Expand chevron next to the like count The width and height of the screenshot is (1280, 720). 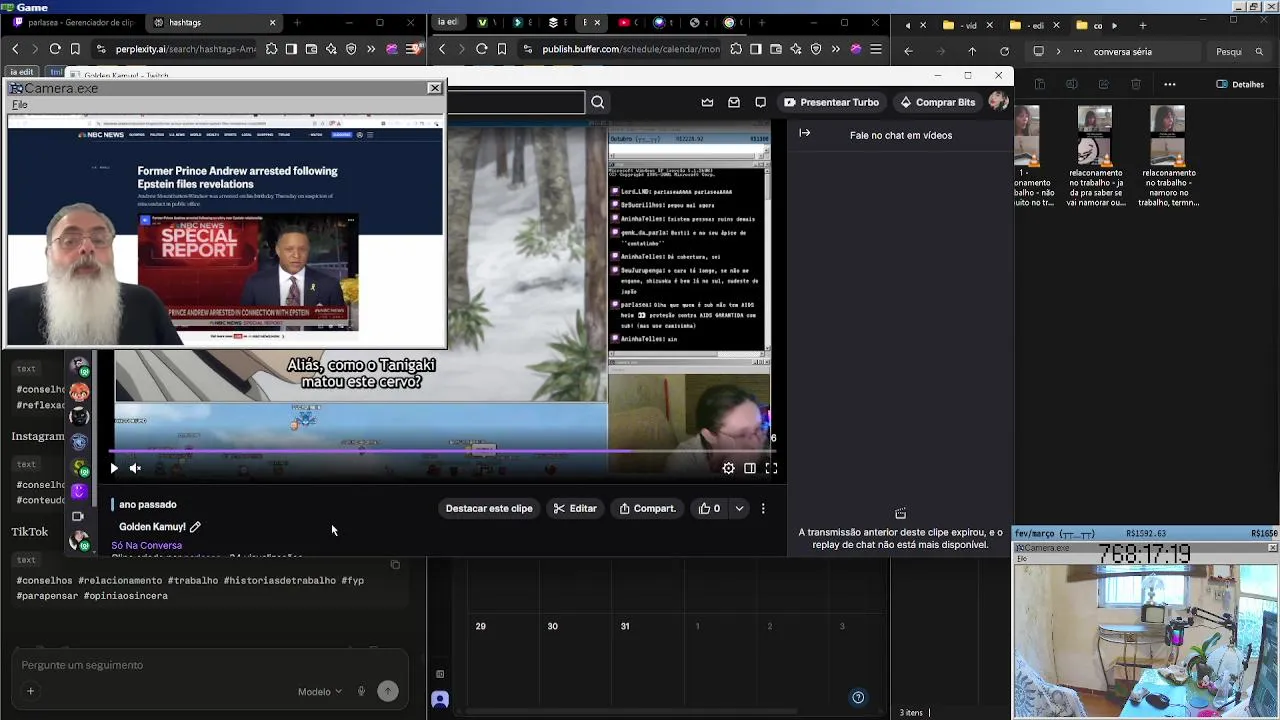coord(739,508)
